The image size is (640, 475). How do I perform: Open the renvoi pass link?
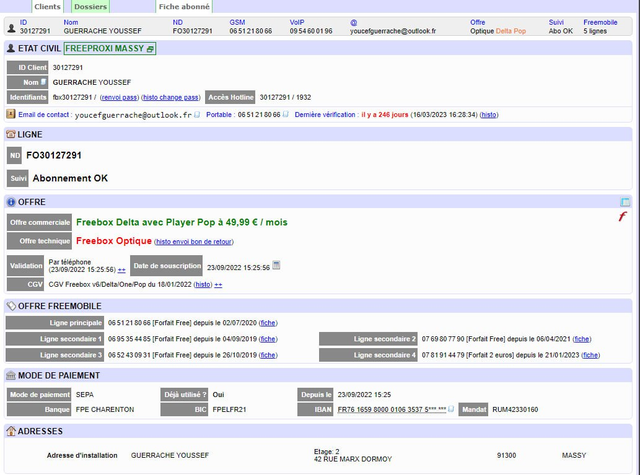[119, 98]
